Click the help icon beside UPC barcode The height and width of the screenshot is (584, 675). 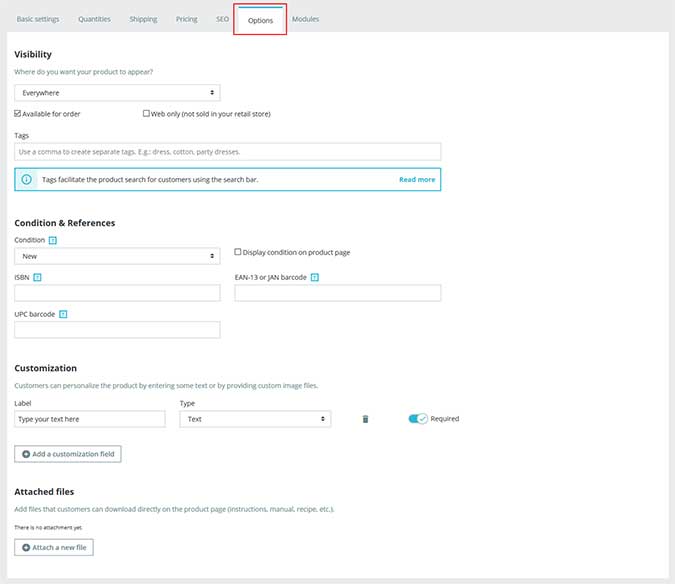pyautogui.click(x=62, y=314)
